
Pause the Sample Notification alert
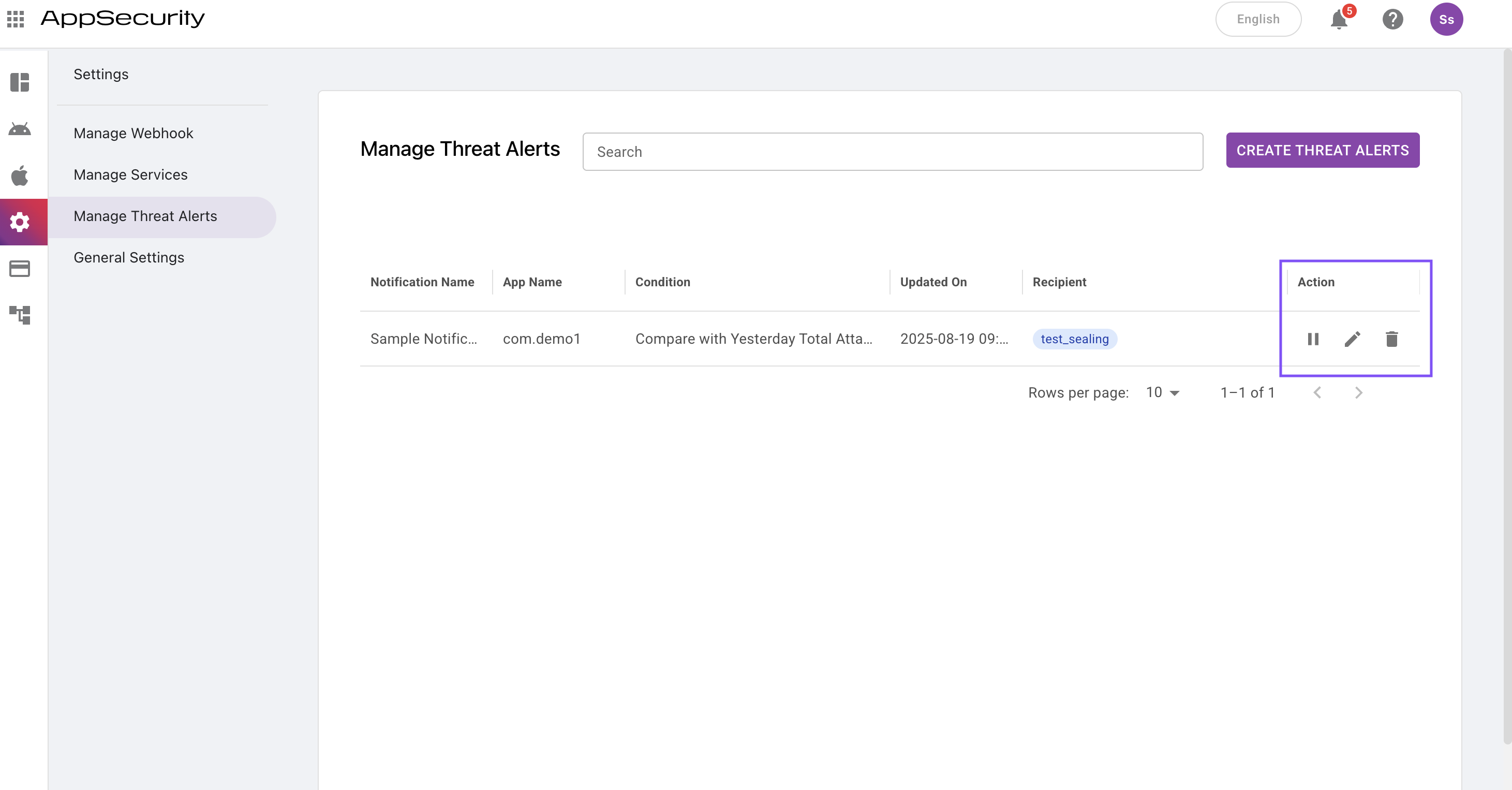(1313, 339)
